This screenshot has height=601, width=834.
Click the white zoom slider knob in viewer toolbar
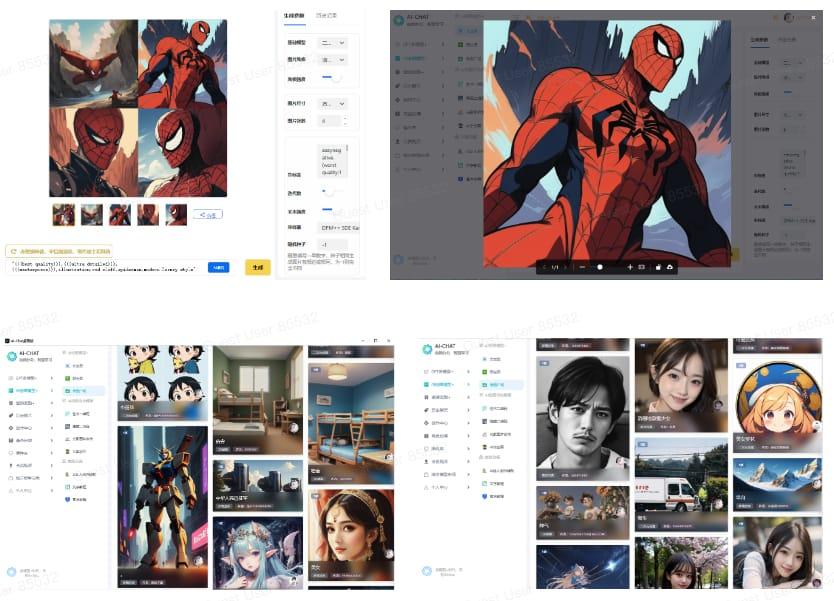click(x=599, y=267)
